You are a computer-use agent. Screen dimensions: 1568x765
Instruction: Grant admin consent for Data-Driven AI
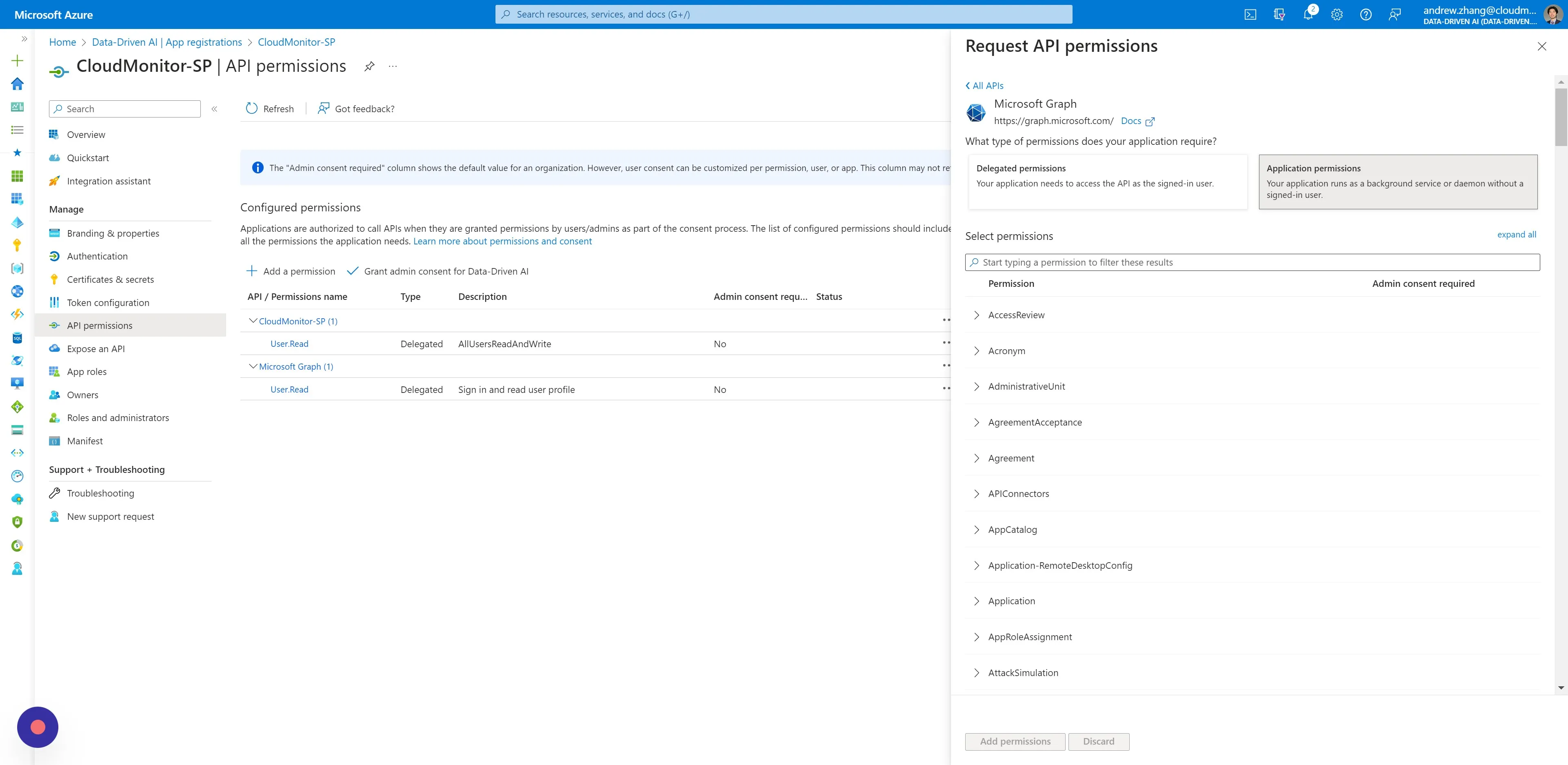click(437, 271)
